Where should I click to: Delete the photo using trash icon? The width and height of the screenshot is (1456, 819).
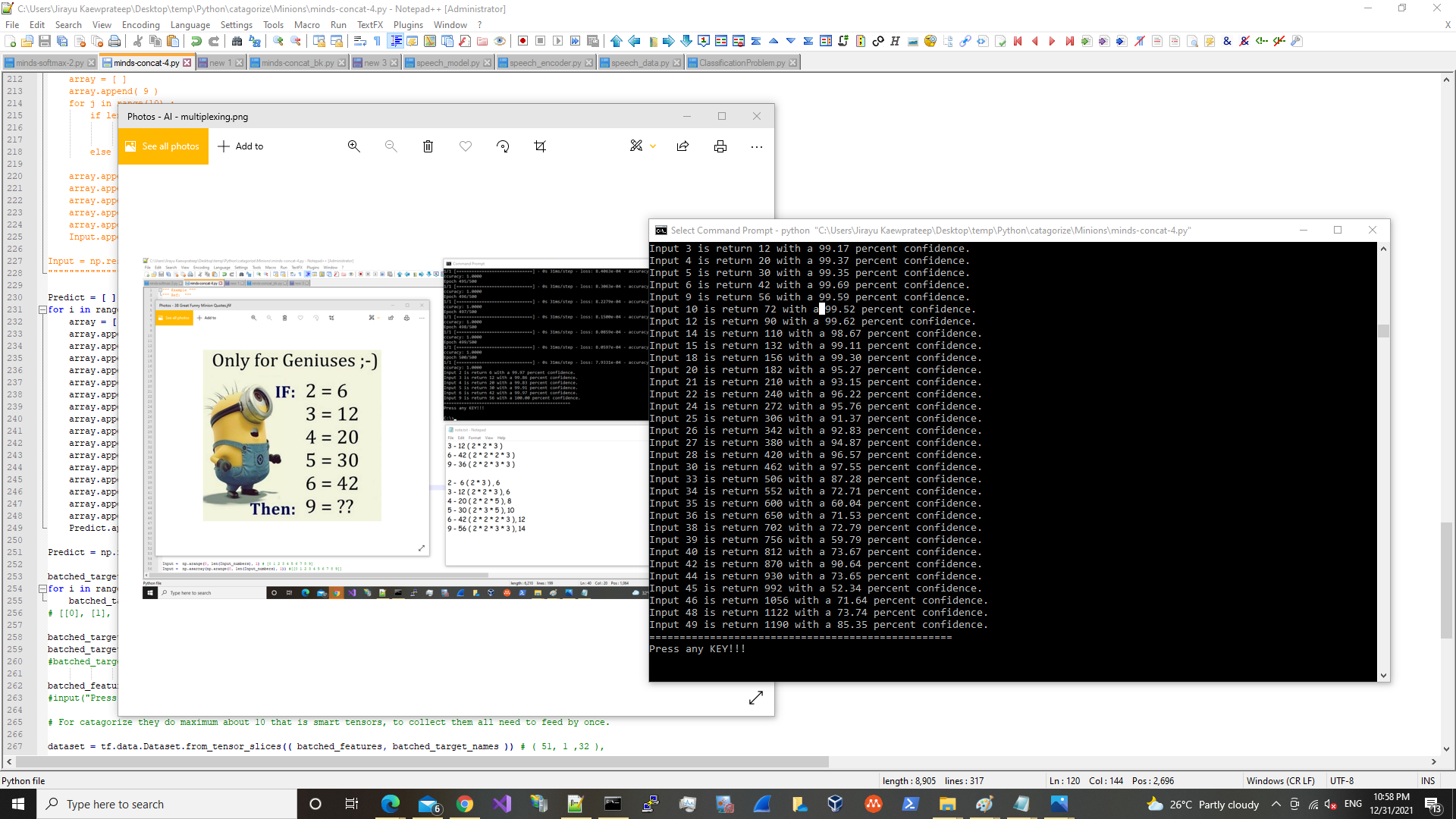428,146
